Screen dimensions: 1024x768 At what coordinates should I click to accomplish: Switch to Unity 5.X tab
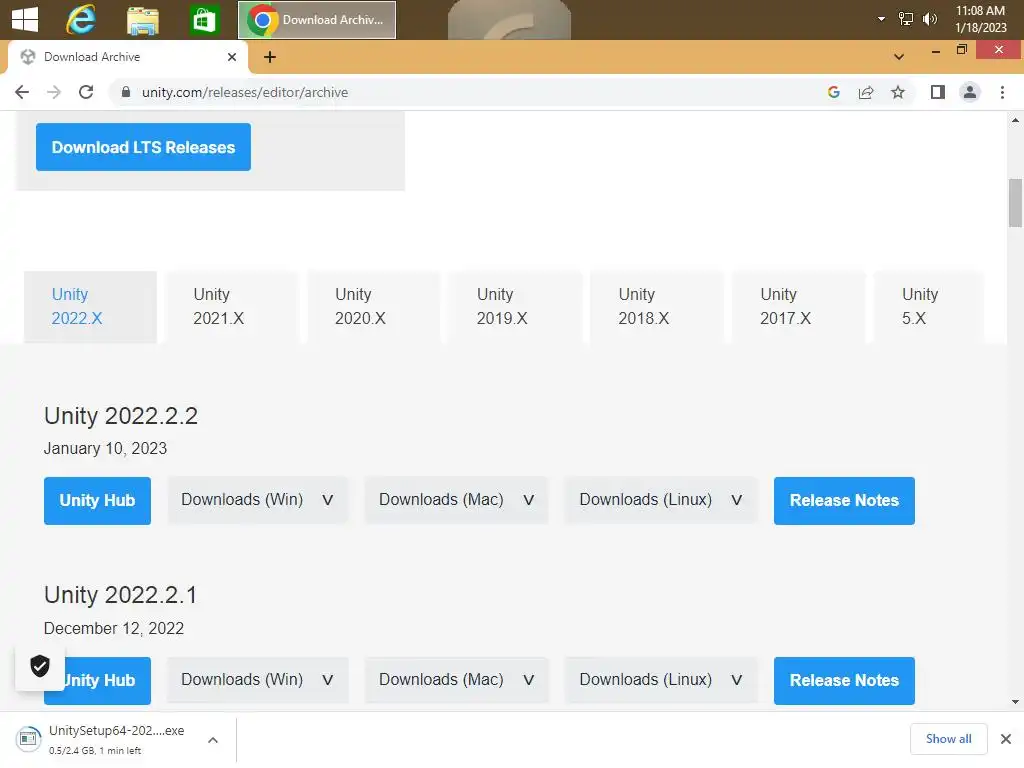click(929, 306)
